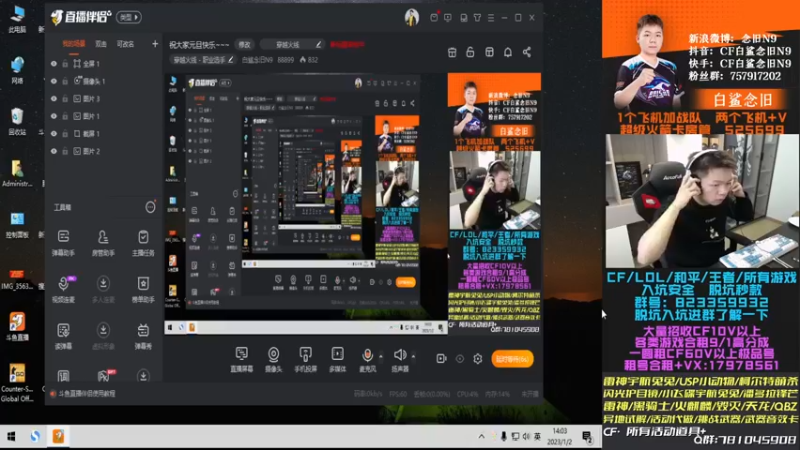The width and height of the screenshot is (800, 450).
Task: Open the 读弹幕 read-danmaku tool
Action: (x=63, y=336)
